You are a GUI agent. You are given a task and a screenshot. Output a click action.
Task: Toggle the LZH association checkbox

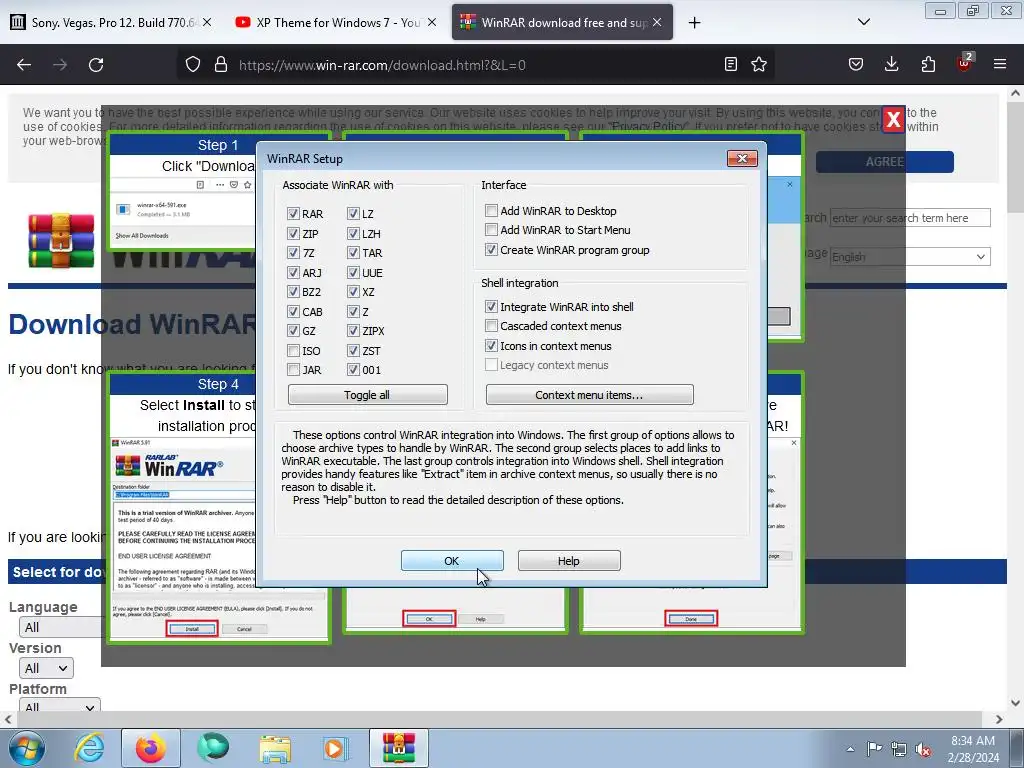click(x=353, y=233)
